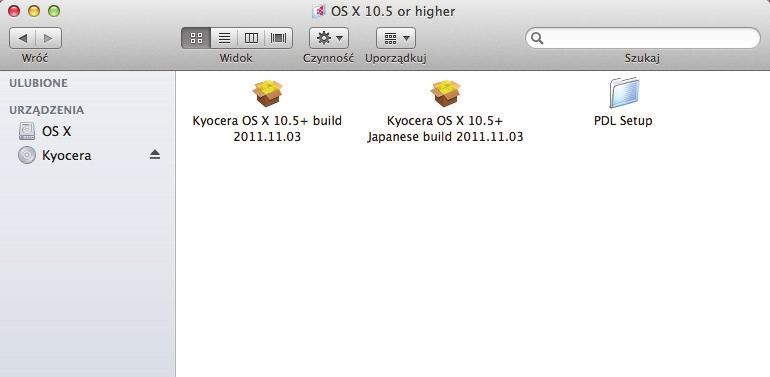Switch to list view
The width and height of the screenshot is (770, 377).
pos(224,38)
